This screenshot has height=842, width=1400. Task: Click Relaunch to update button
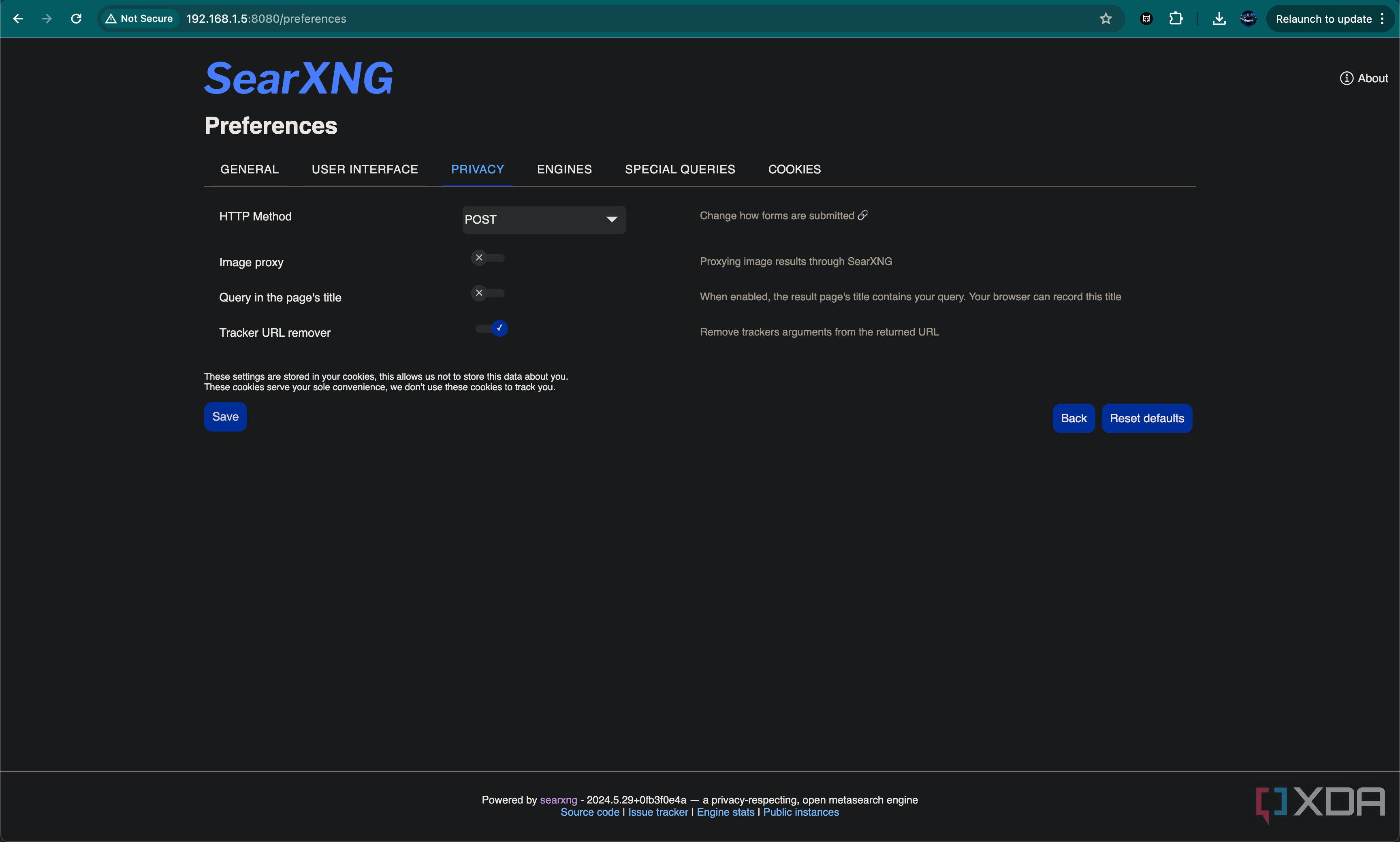[x=1323, y=19]
